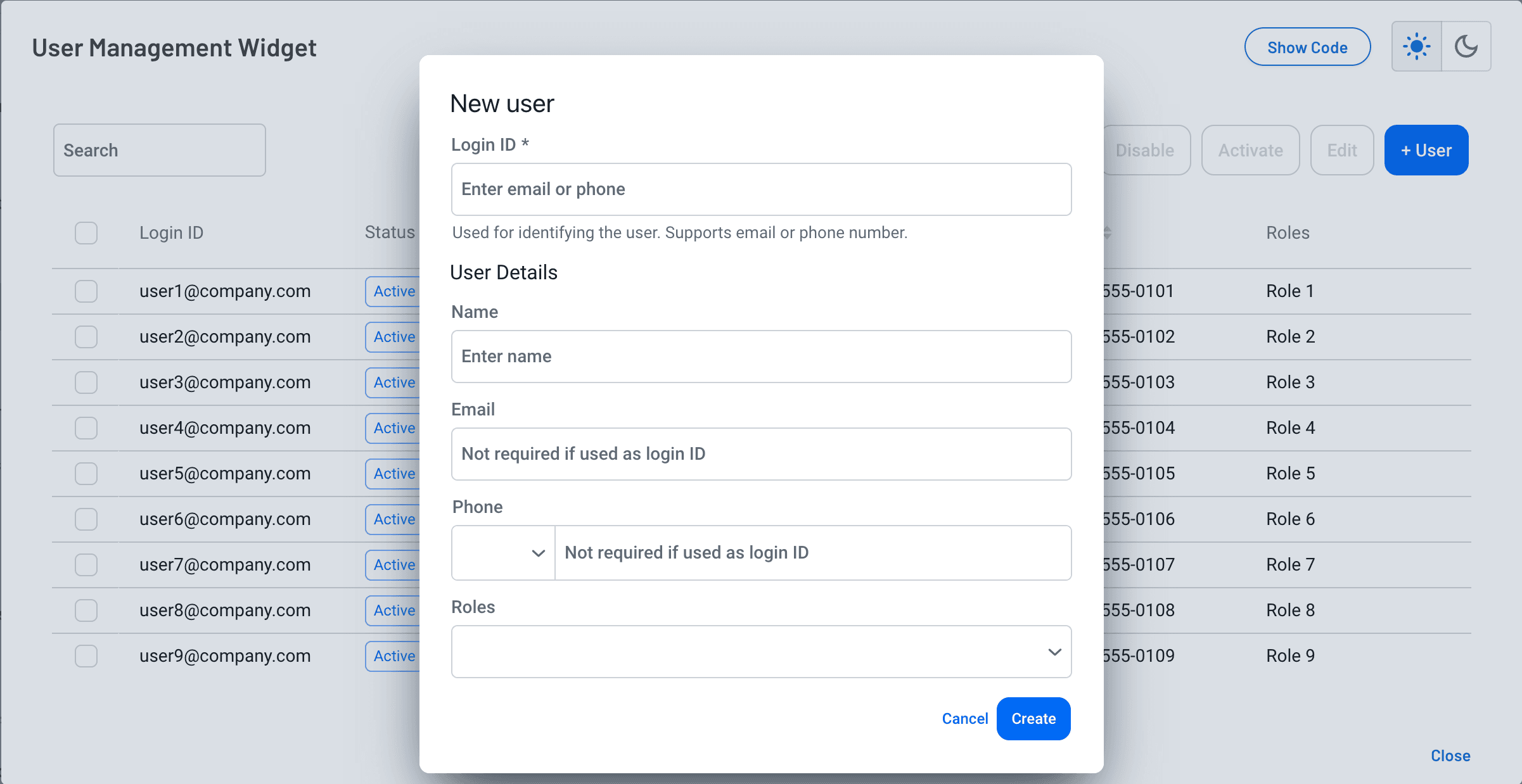This screenshot has width=1522, height=784.
Task: Click the Create button to submit
Action: click(1033, 718)
